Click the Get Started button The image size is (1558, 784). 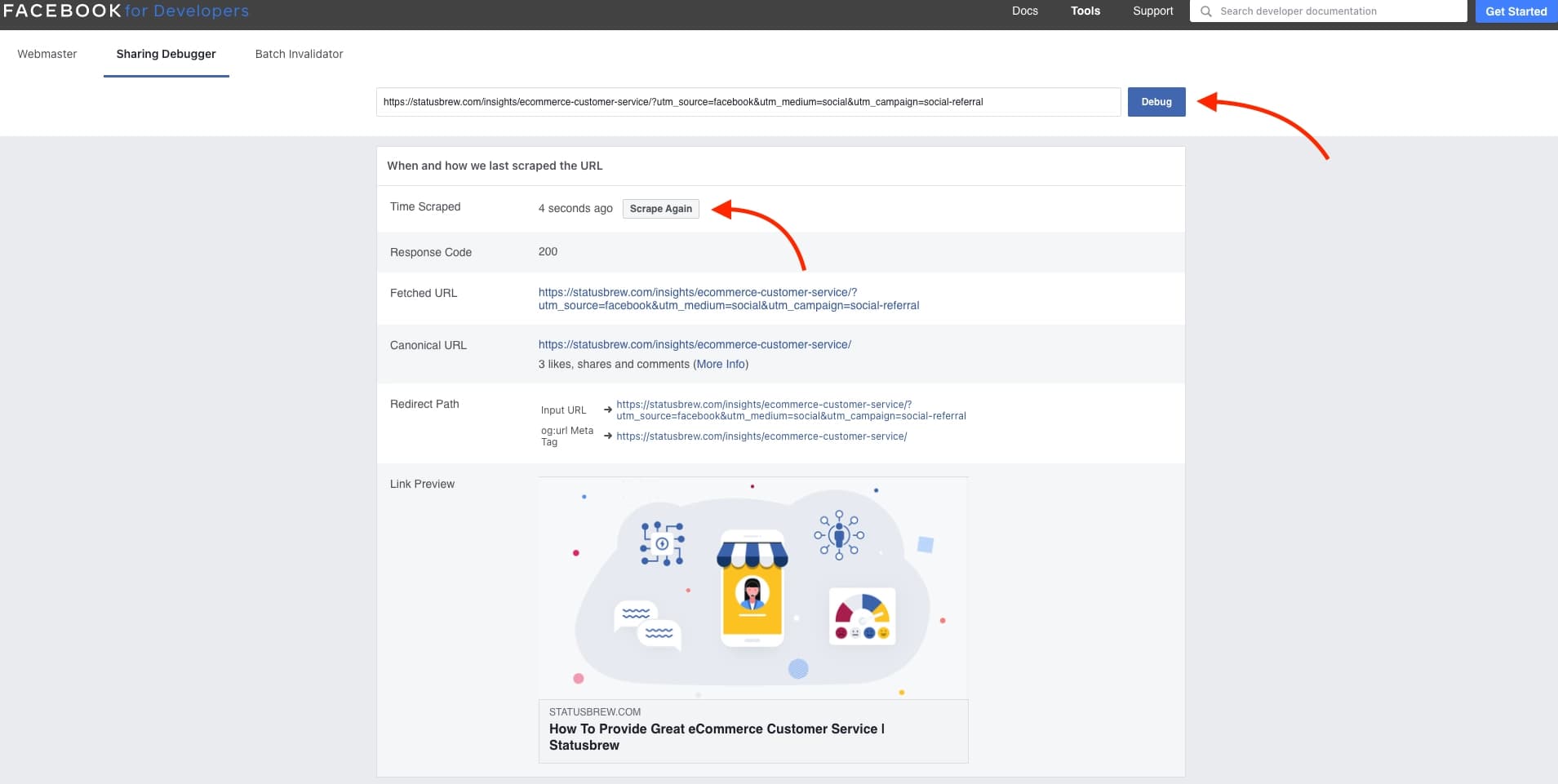coord(1516,11)
